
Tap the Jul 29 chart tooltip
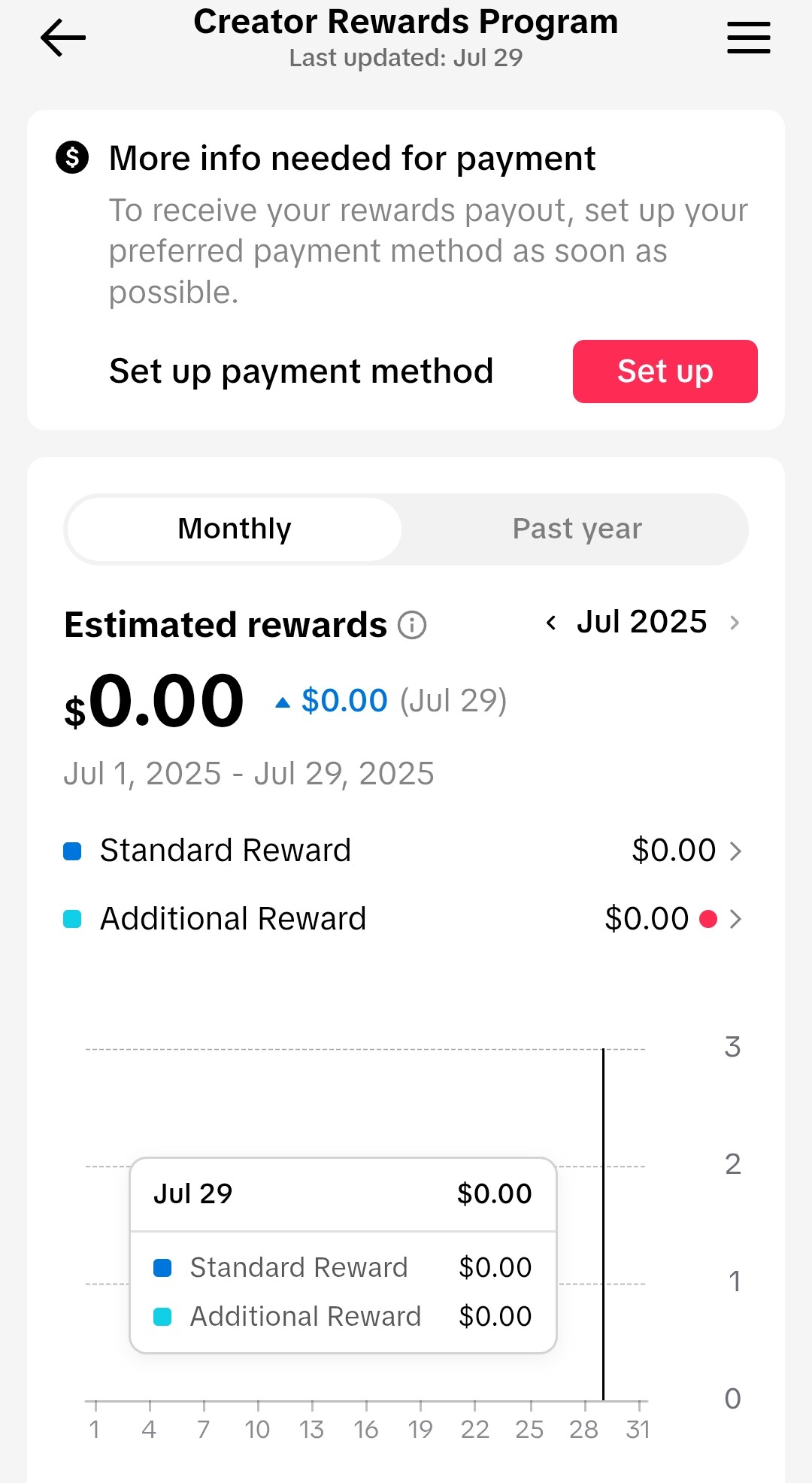click(x=343, y=1254)
